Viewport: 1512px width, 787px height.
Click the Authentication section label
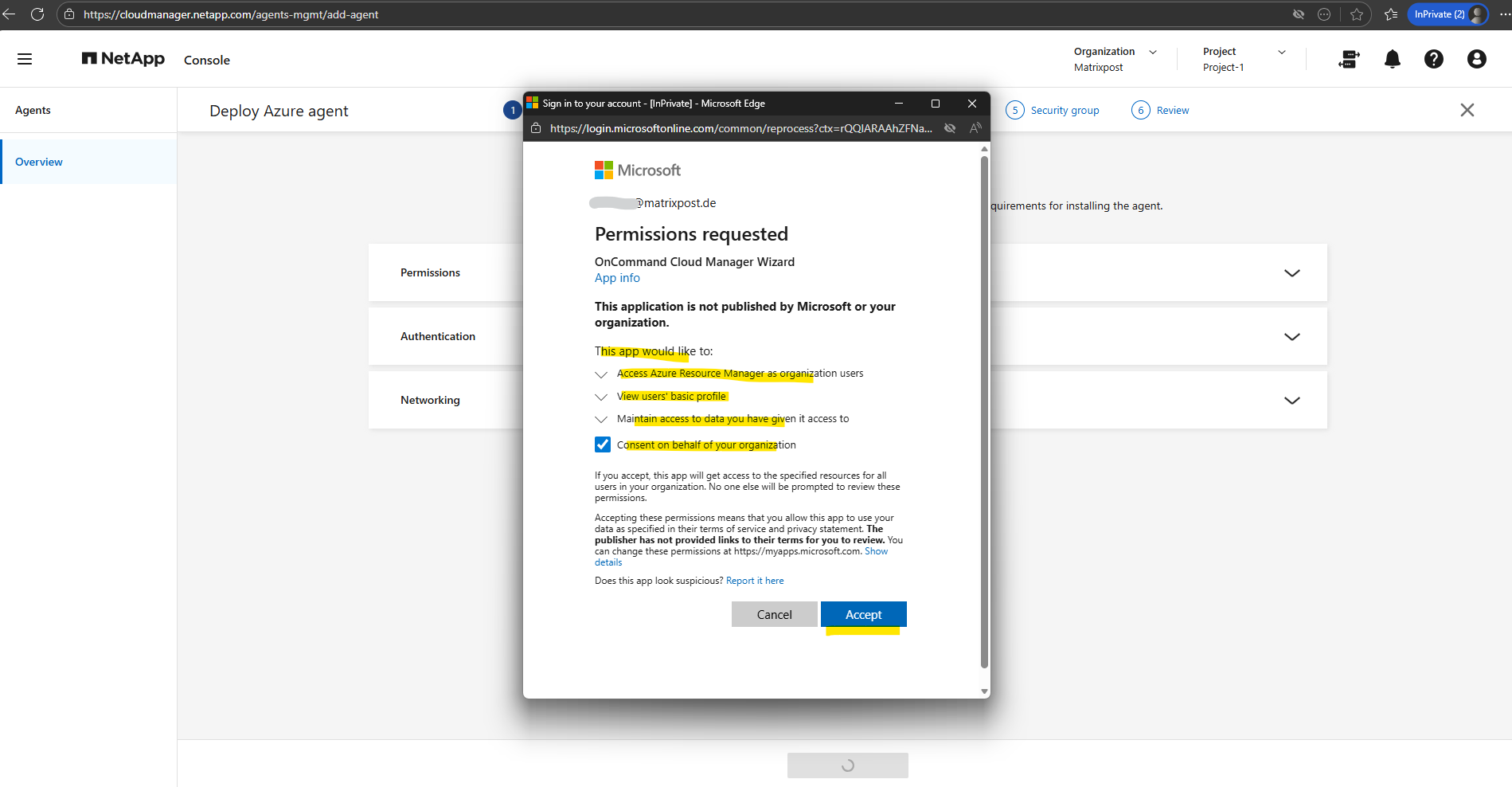tap(438, 336)
